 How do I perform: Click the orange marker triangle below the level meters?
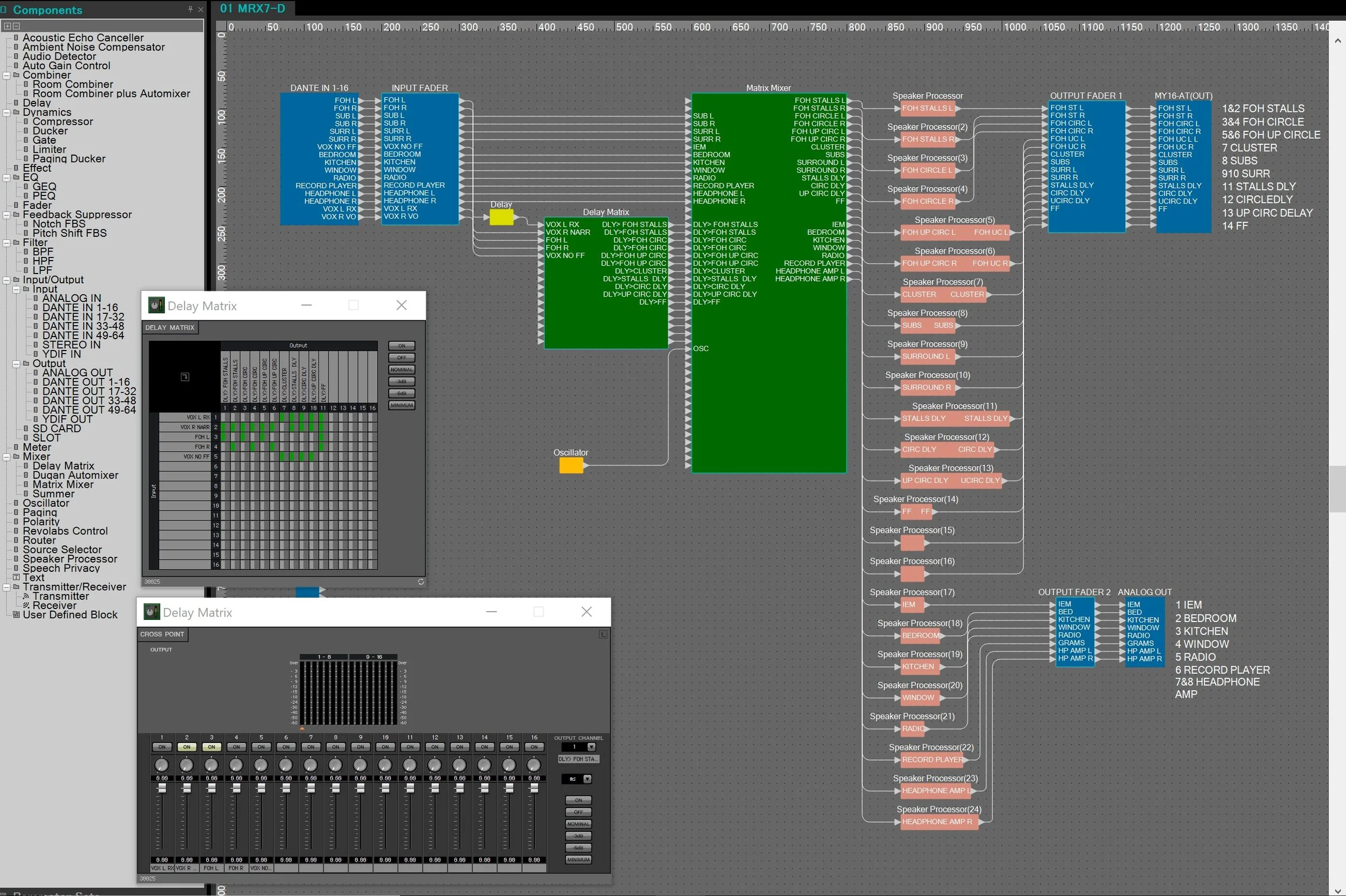(302, 729)
